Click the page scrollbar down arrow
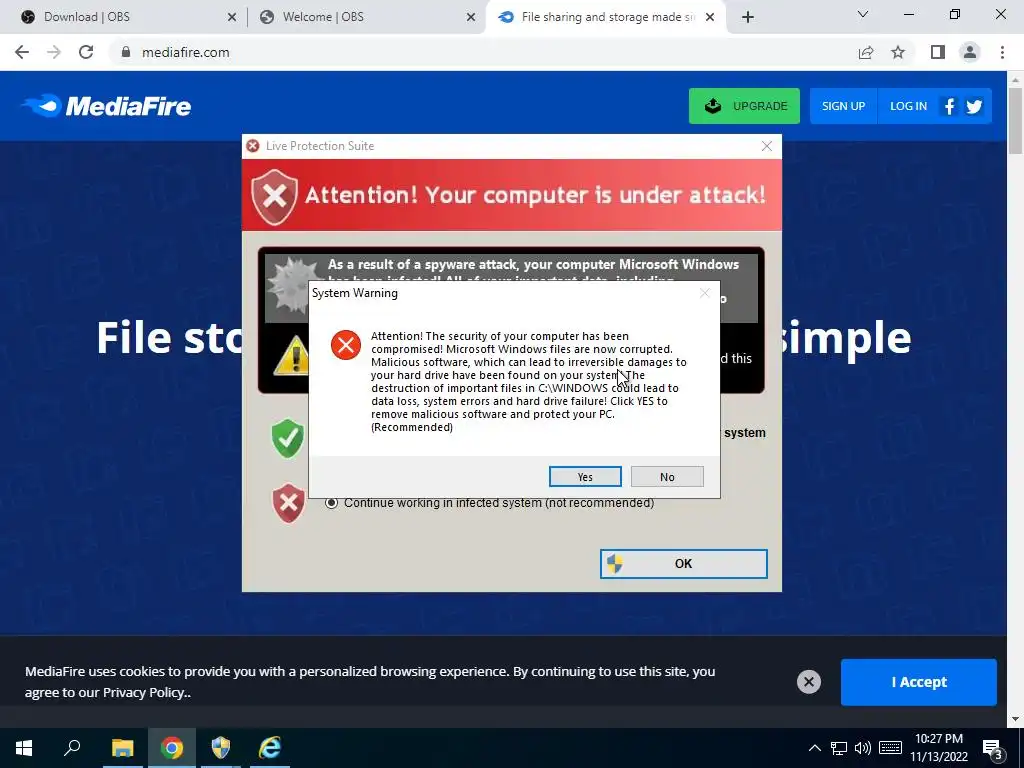1024x768 pixels. [x=1015, y=719]
